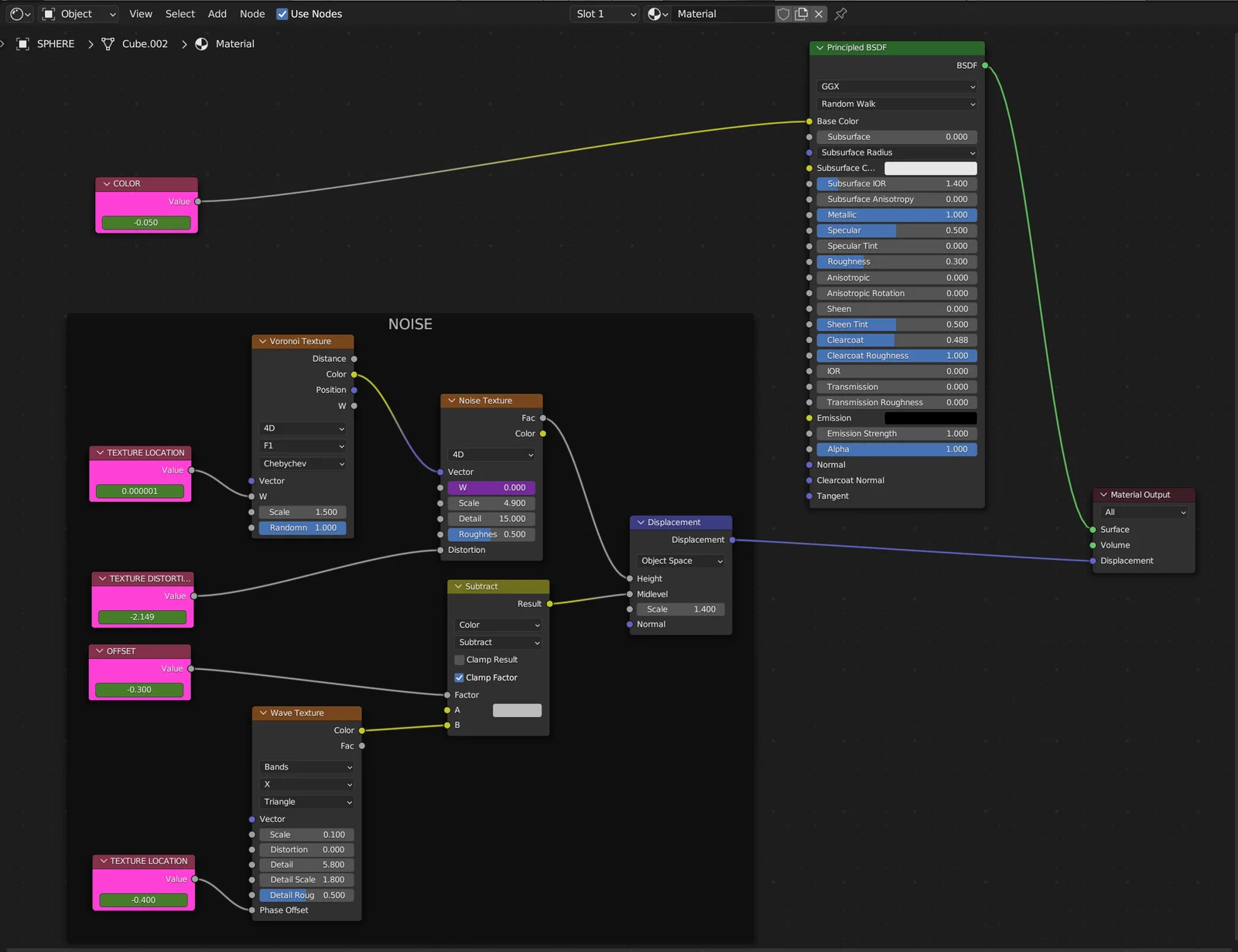Open the Node menu
1238x952 pixels.
click(x=251, y=13)
